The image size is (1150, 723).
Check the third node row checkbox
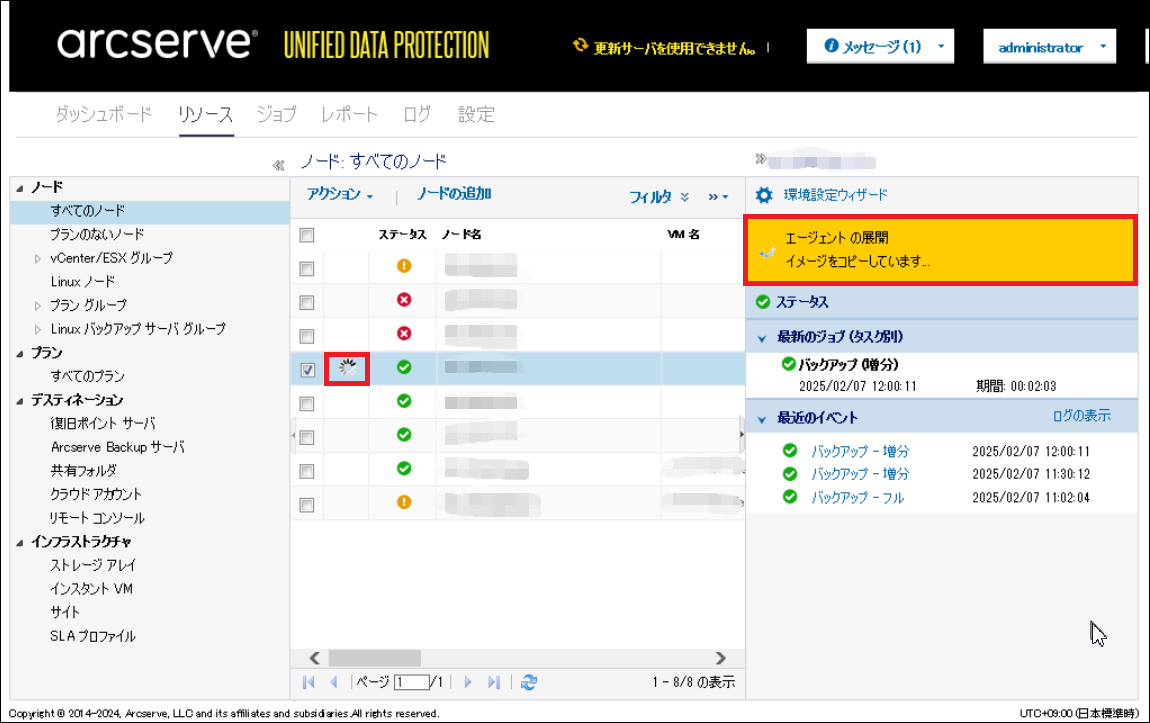(307, 337)
